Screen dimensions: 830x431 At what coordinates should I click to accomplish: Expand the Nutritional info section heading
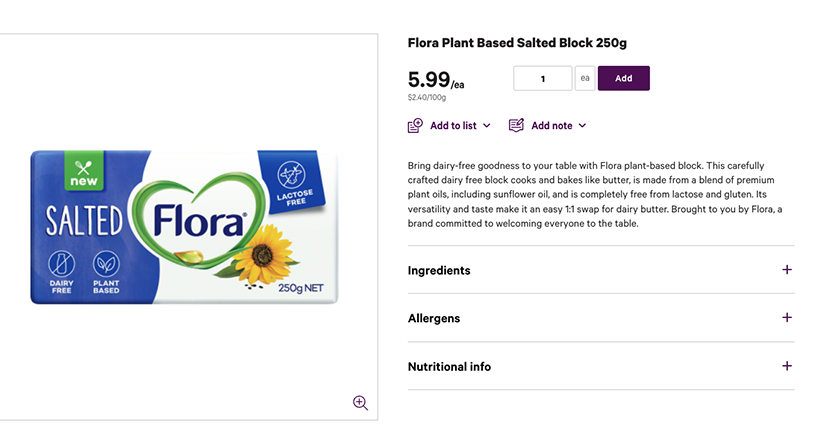(449, 367)
